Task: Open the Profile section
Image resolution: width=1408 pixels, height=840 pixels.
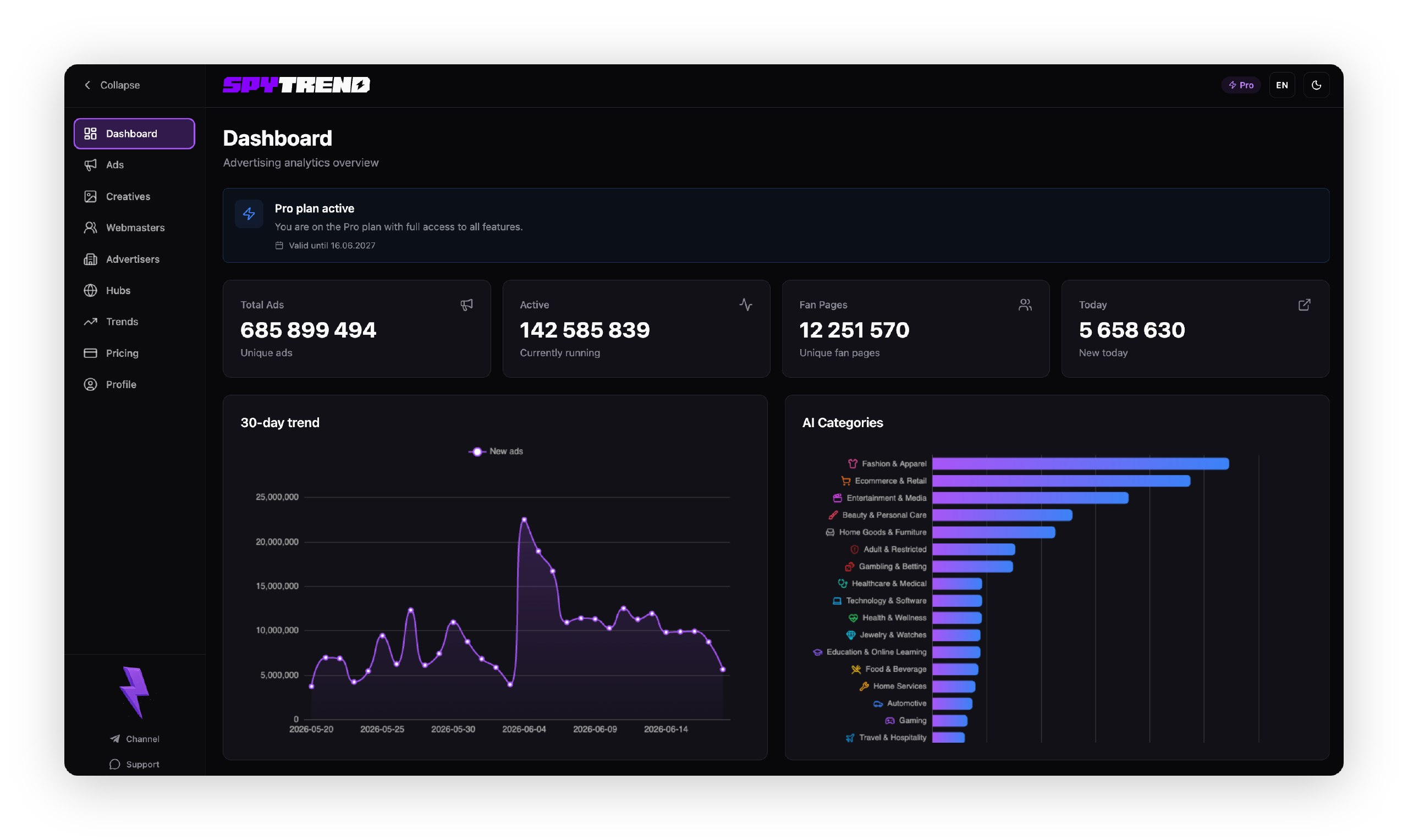Action: coord(134,384)
